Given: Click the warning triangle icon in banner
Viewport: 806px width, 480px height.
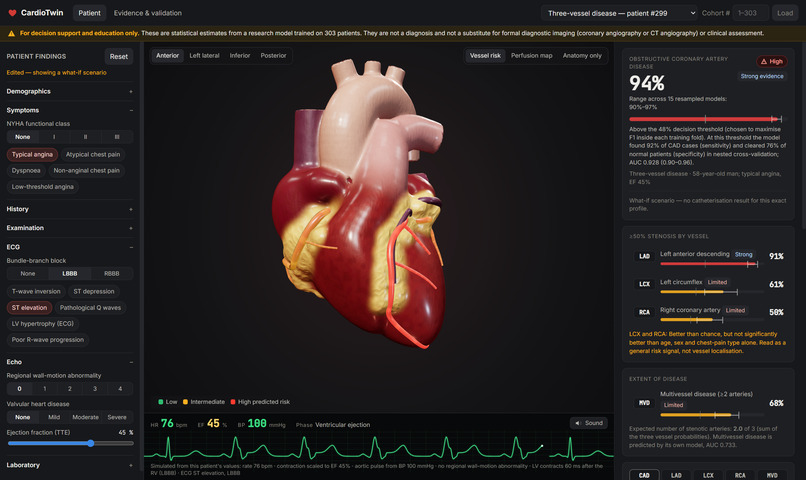Looking at the screenshot, I should tap(11, 33).
